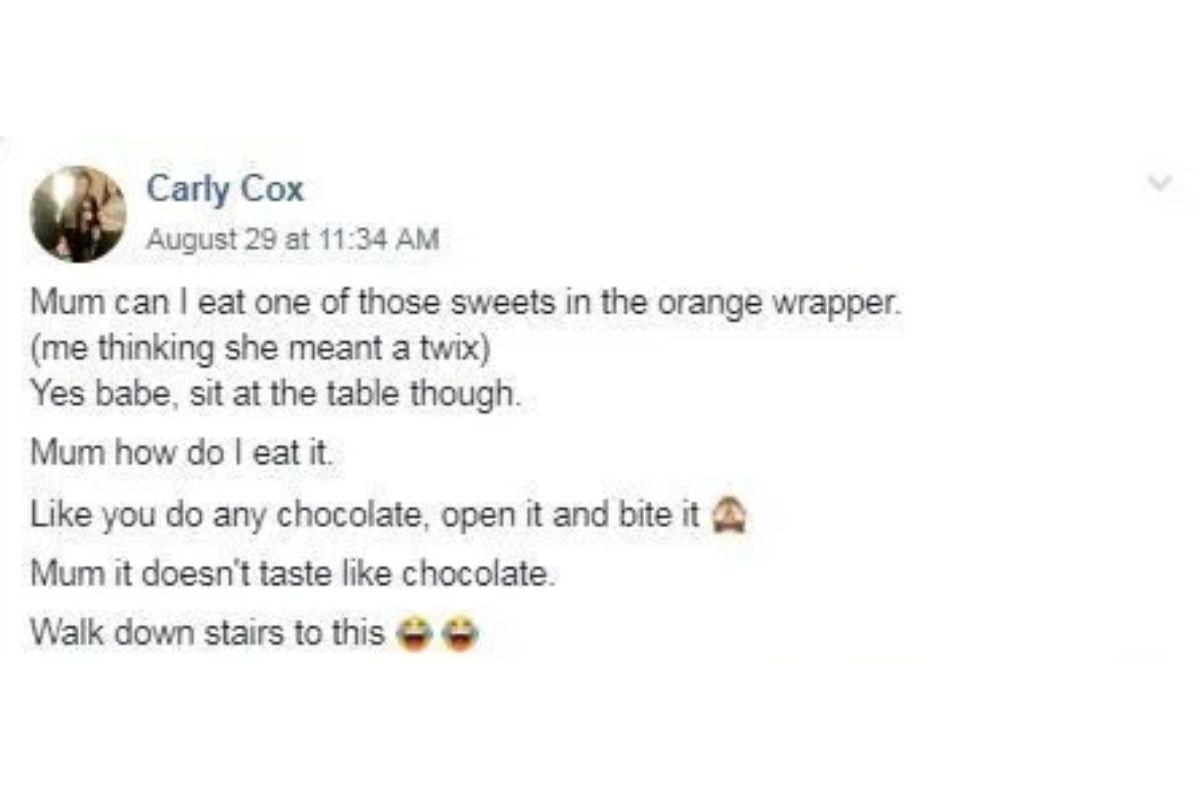The width and height of the screenshot is (1200, 800).
Task: Click the "Yes babe, sit at the table" line
Action: [x=276, y=395]
